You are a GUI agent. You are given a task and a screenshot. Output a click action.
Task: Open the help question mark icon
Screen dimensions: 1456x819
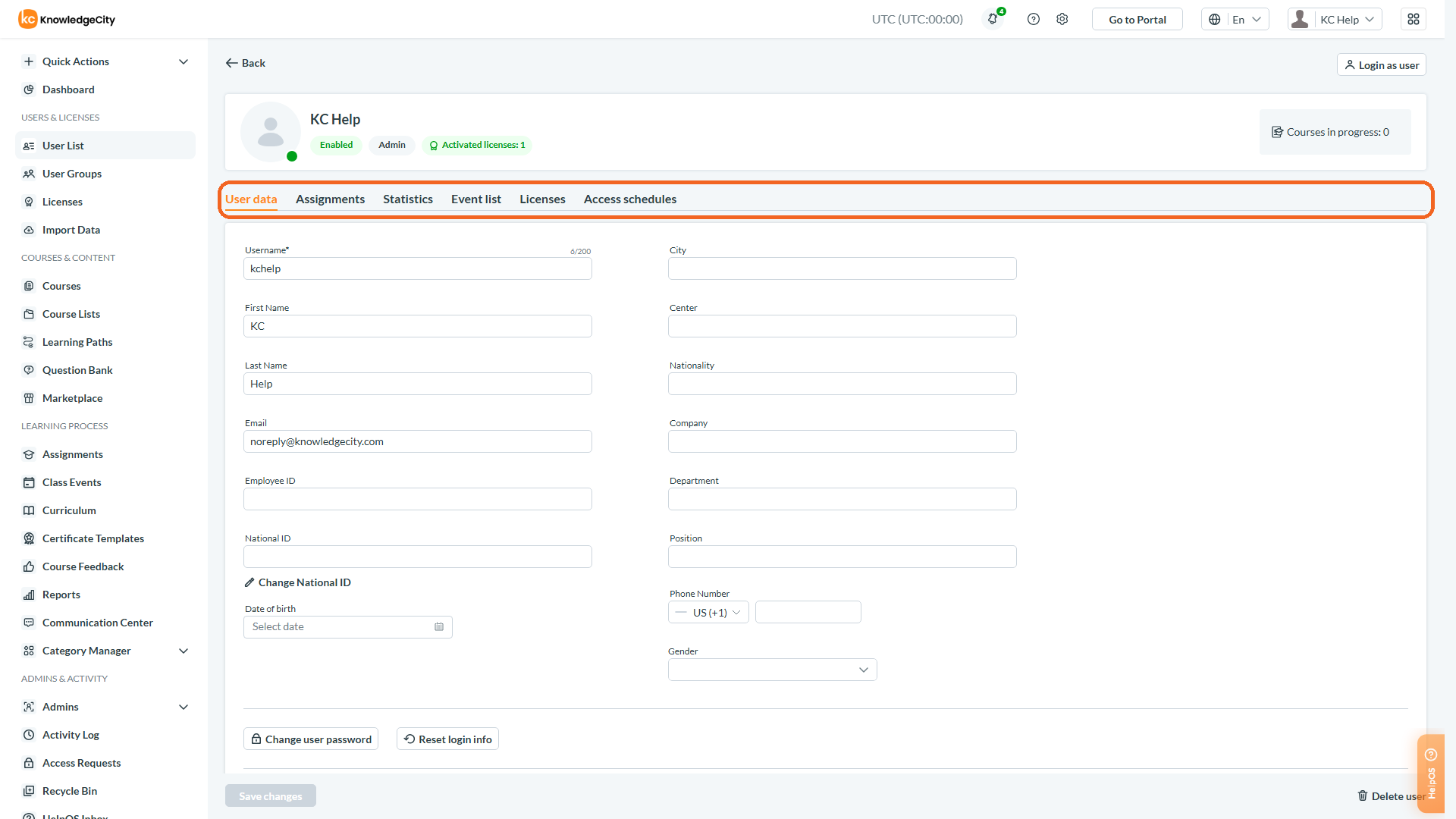(1033, 19)
